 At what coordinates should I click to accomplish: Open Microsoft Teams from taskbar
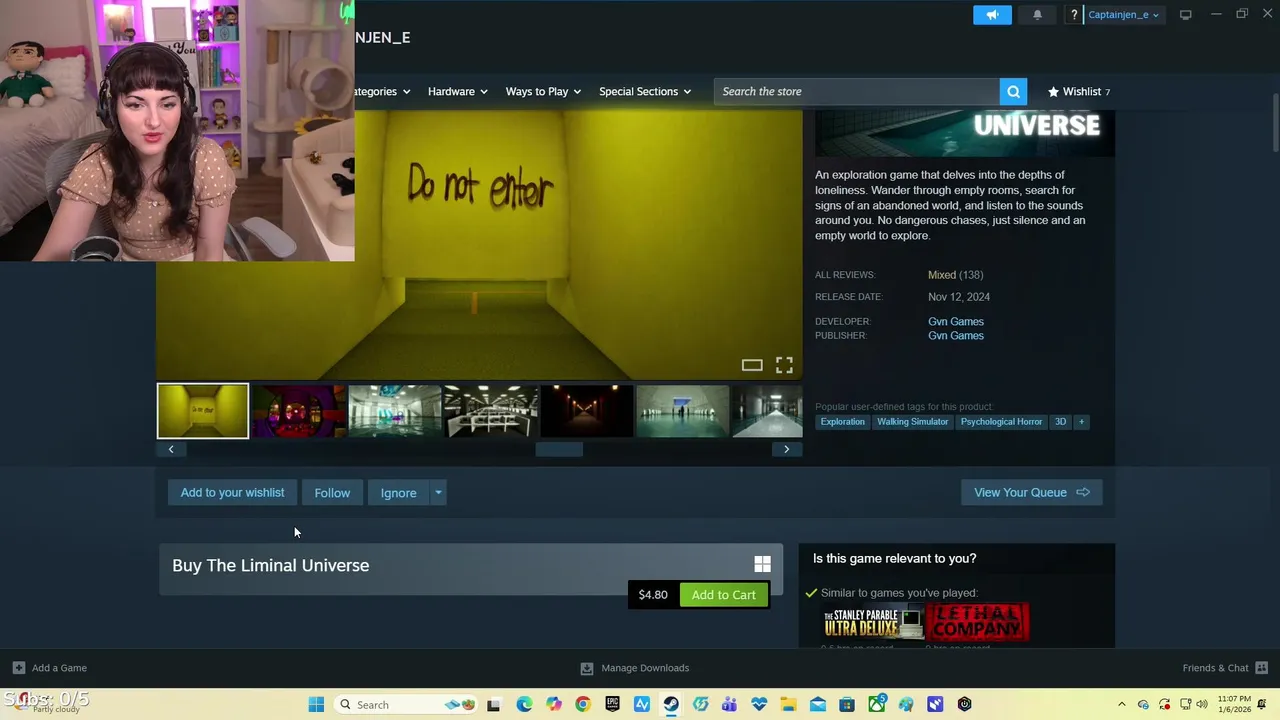click(729, 705)
